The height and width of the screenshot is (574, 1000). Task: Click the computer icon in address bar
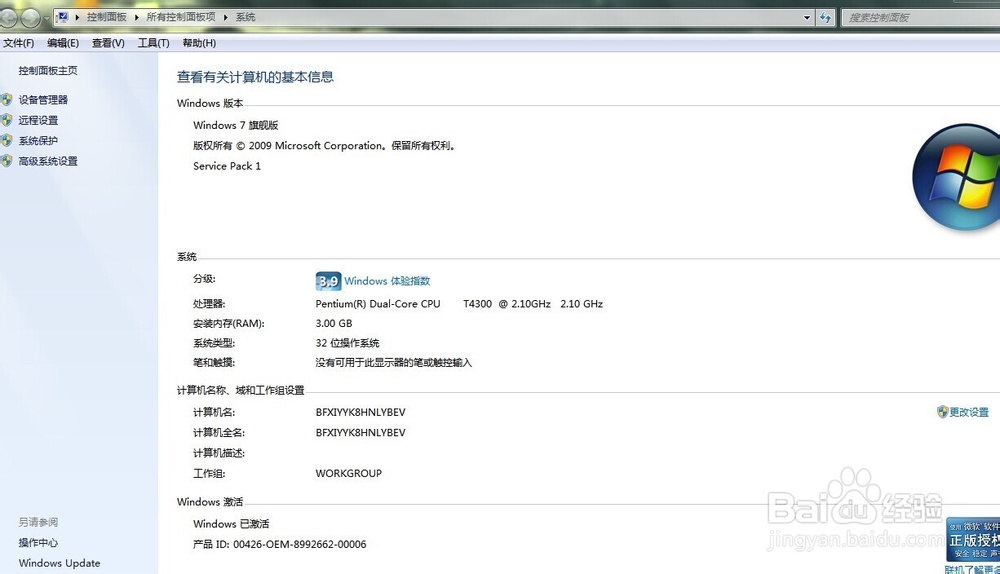[62, 17]
